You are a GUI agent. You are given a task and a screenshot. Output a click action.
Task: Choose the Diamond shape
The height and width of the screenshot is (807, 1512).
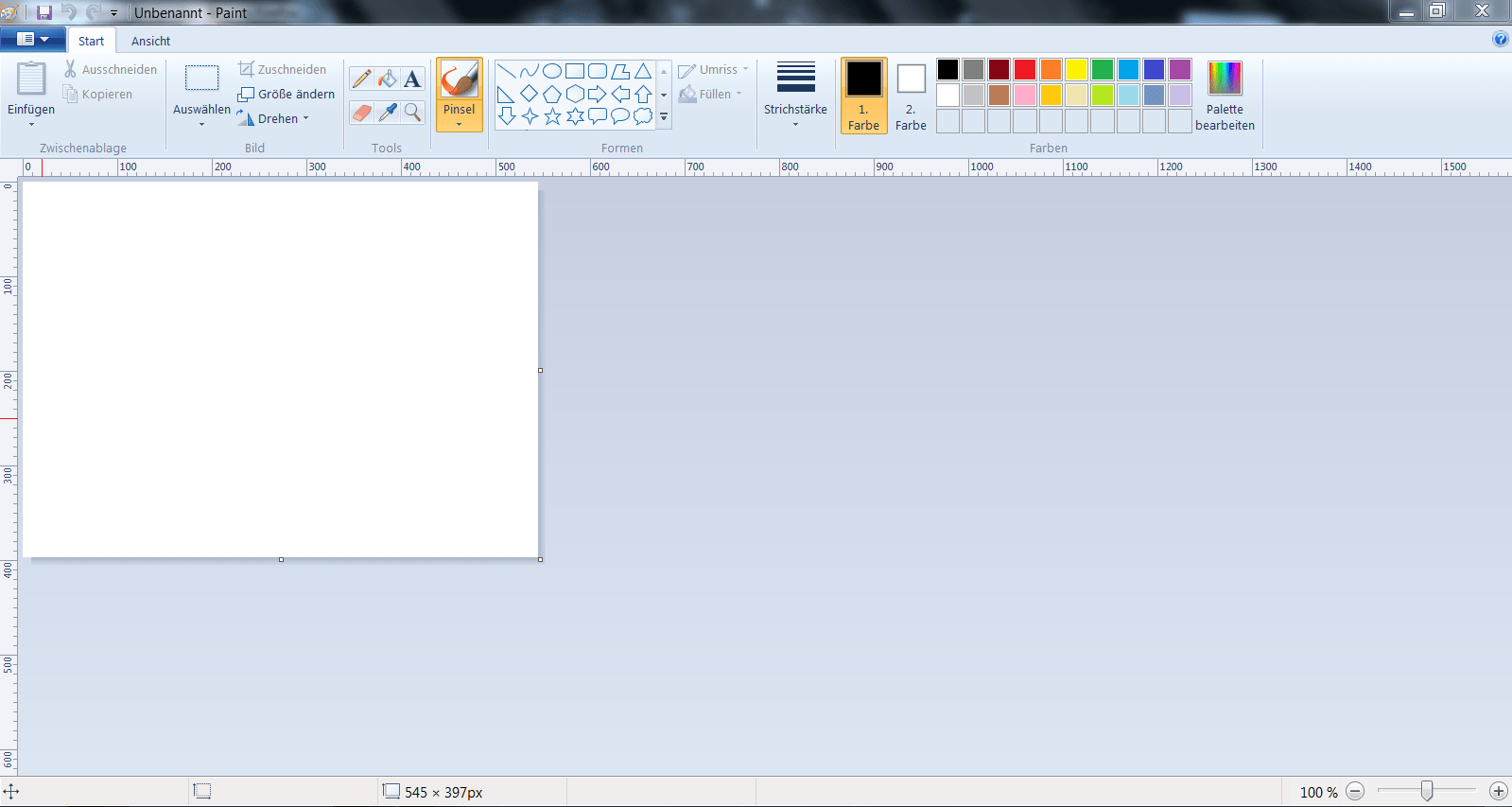pos(529,94)
